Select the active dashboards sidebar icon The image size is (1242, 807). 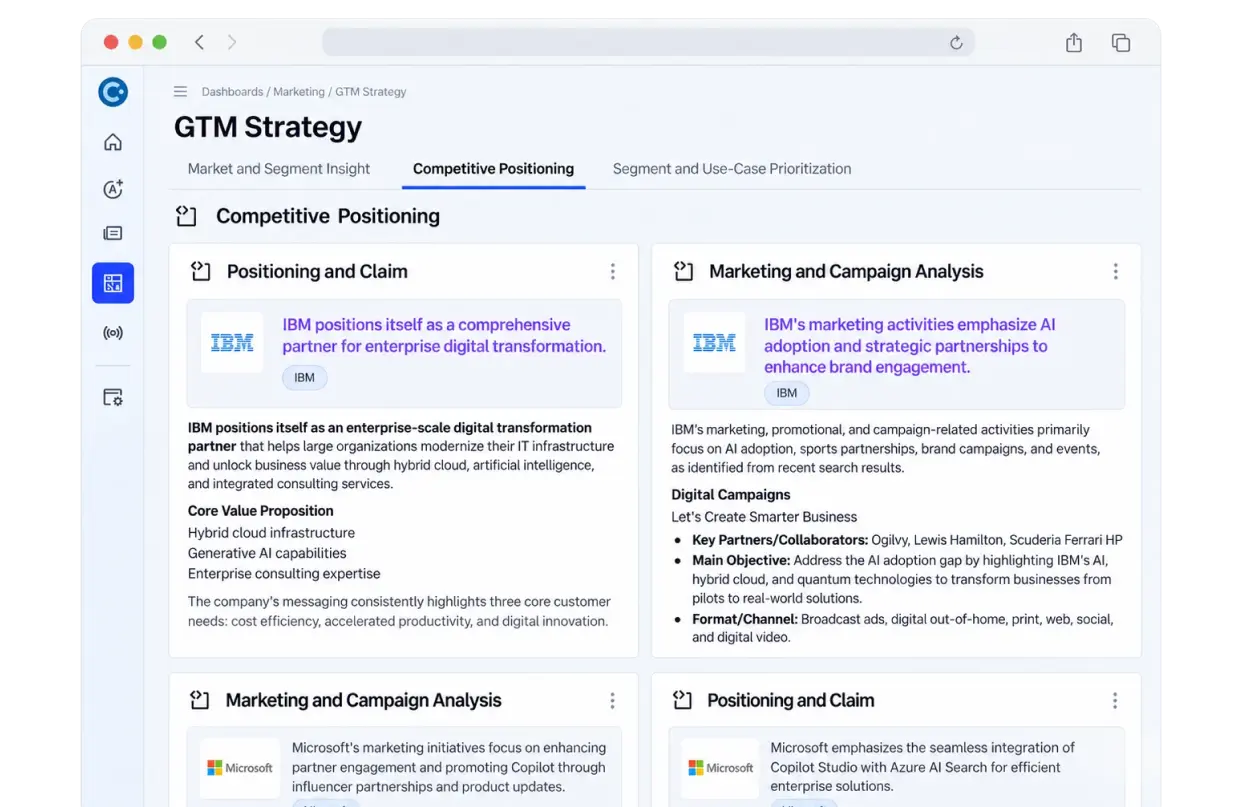point(113,283)
